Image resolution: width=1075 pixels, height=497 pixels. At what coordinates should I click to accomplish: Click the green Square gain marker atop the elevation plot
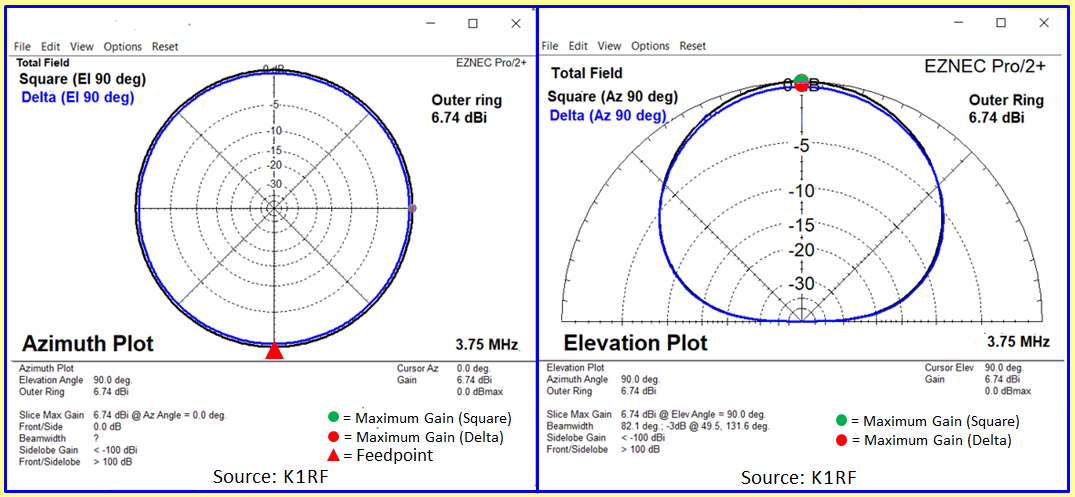801,79
